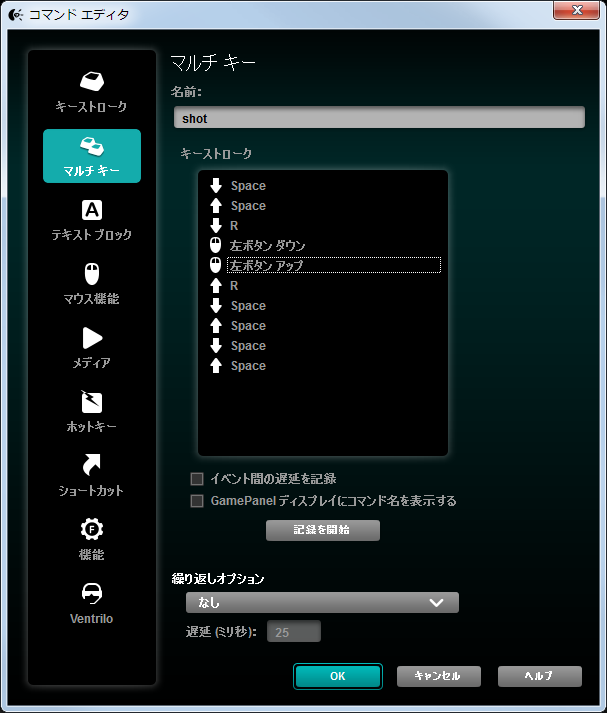
Task: Confirm with the OK button
Action: pyautogui.click(x=338, y=676)
